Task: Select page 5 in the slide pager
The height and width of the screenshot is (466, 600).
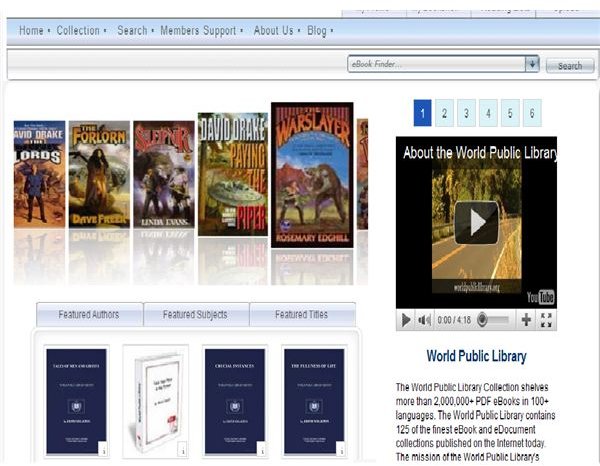Action: point(510,113)
